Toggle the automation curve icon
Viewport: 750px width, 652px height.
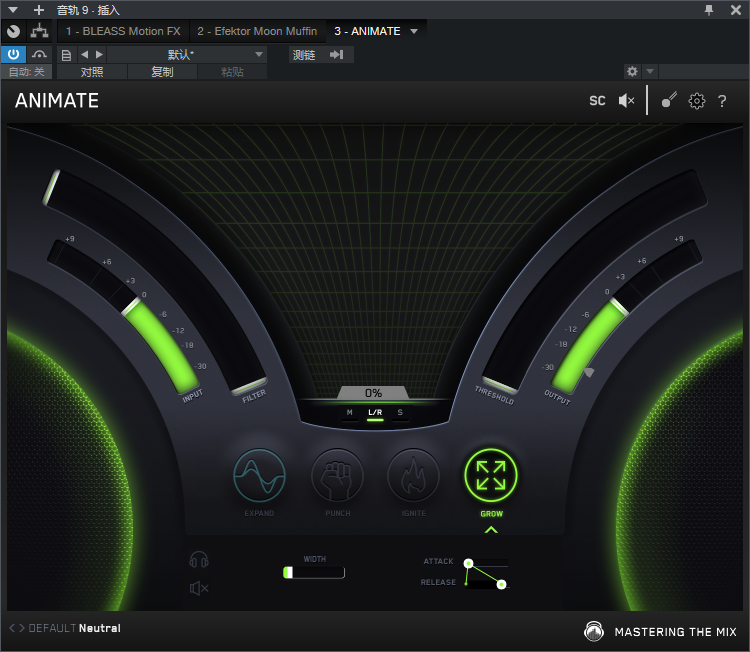pos(39,55)
